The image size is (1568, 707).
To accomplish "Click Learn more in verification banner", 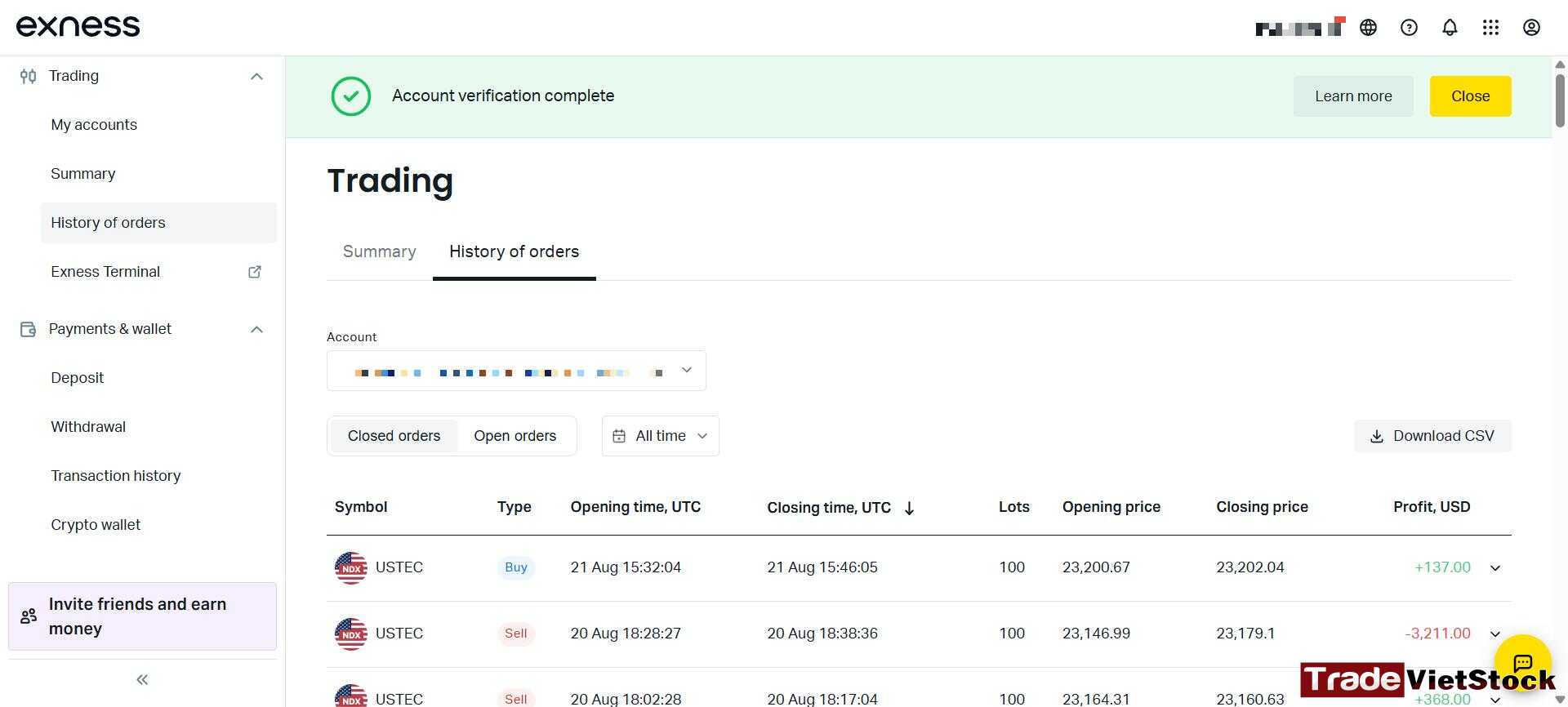I will pos(1353,96).
